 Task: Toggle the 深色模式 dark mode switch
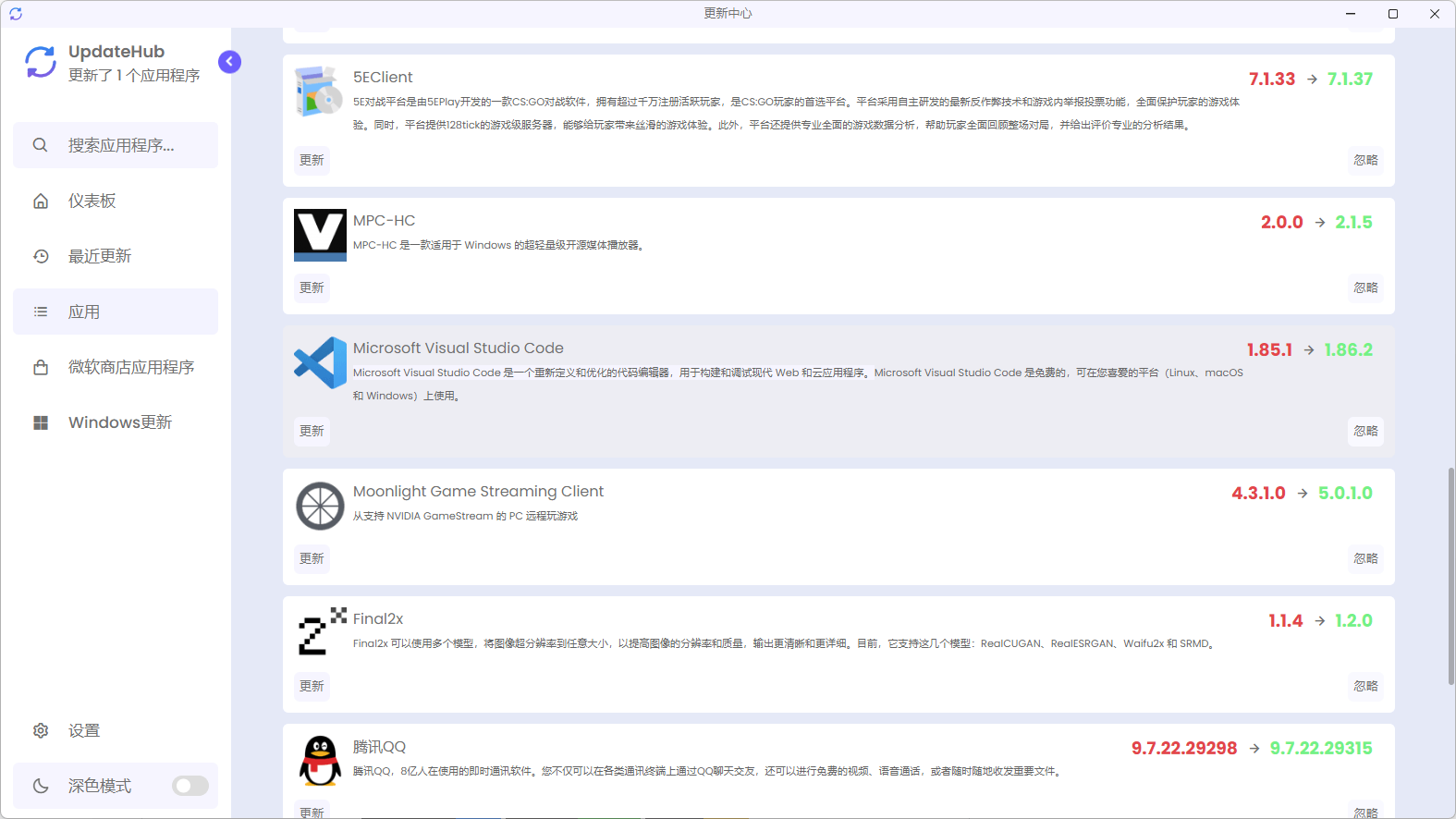coord(190,786)
